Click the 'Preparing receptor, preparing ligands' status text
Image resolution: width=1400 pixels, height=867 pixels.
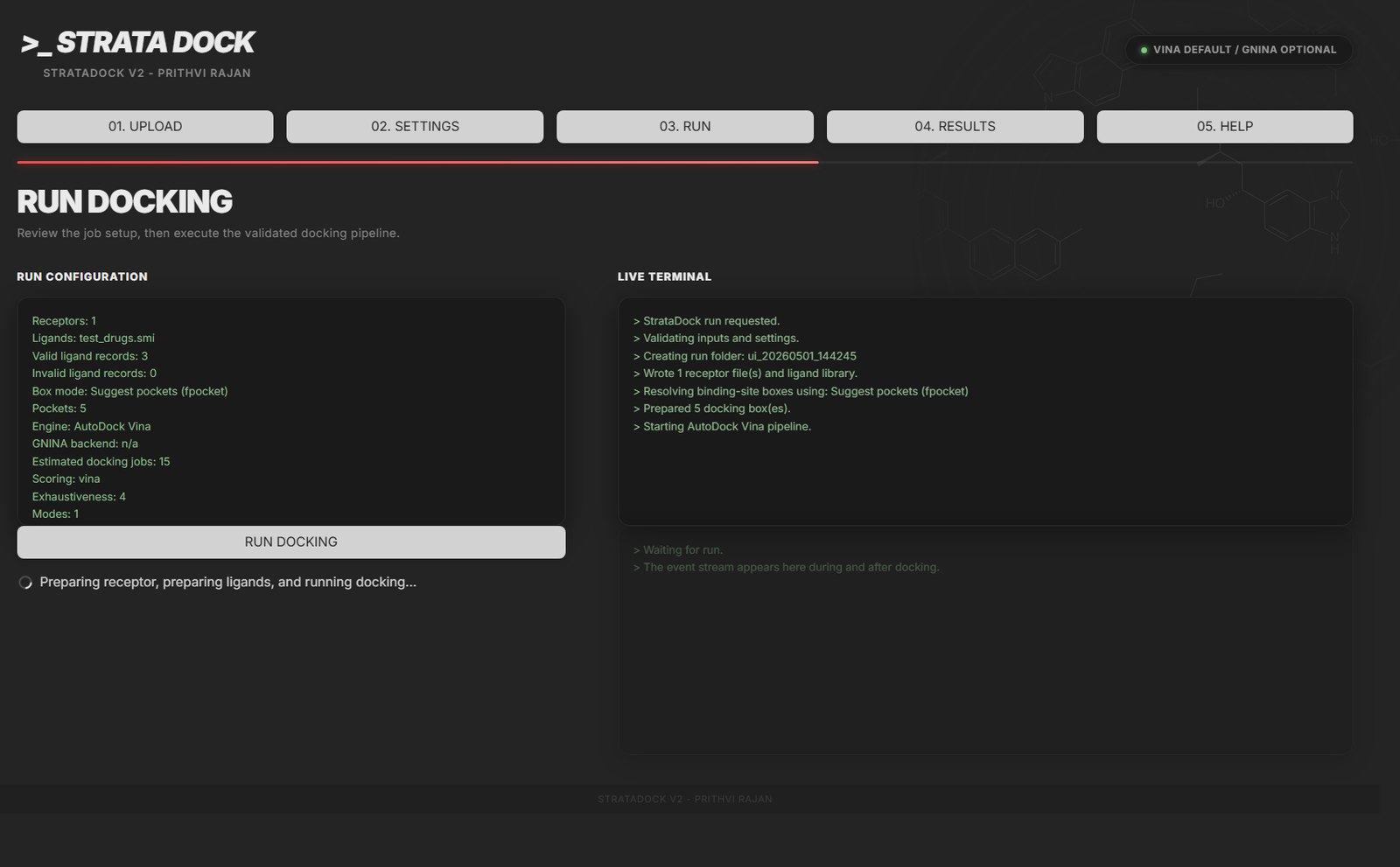[x=227, y=582]
